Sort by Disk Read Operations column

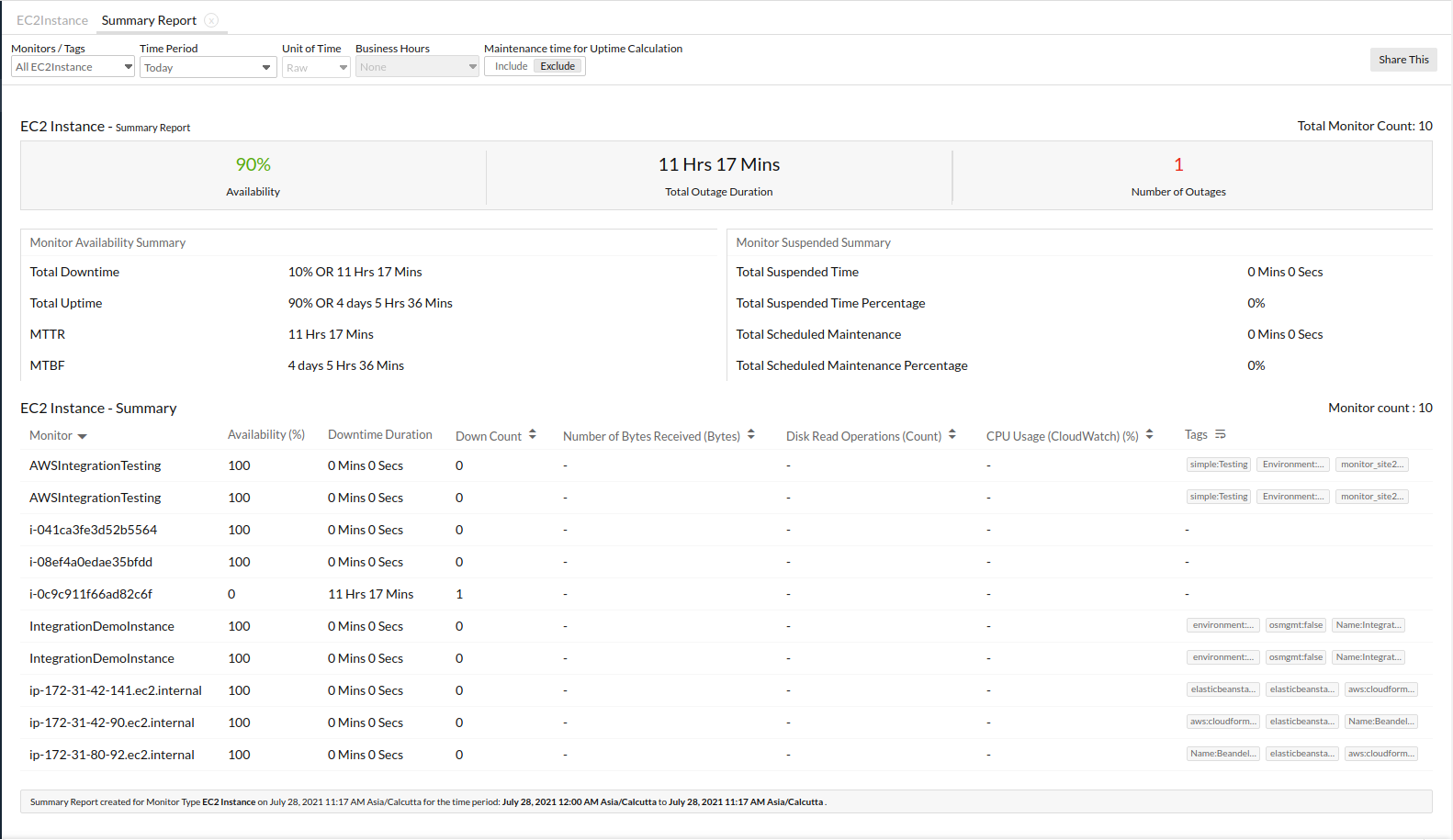point(952,435)
